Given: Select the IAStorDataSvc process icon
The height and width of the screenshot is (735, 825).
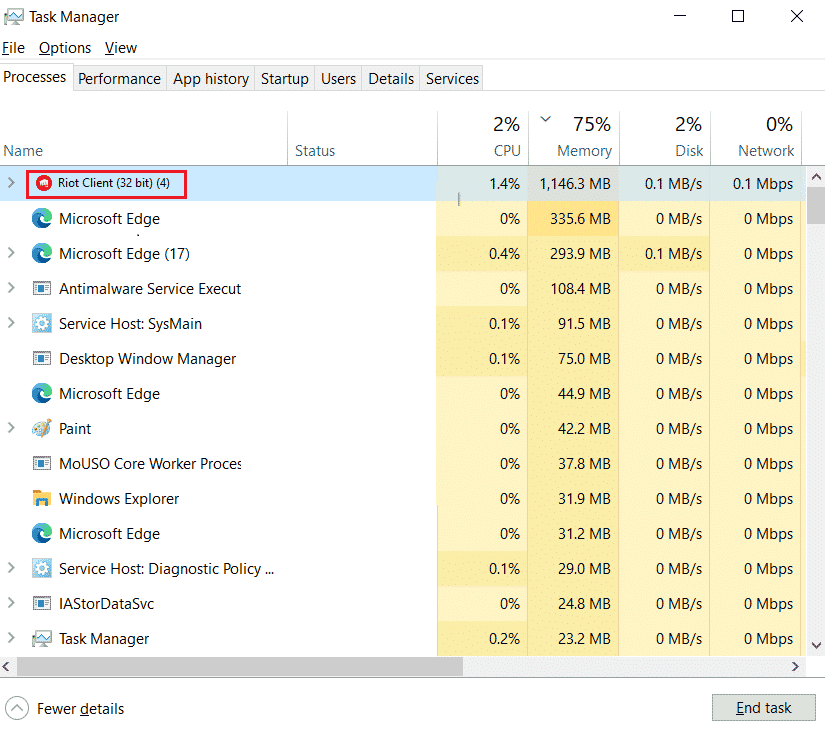Looking at the screenshot, I should pos(41,603).
